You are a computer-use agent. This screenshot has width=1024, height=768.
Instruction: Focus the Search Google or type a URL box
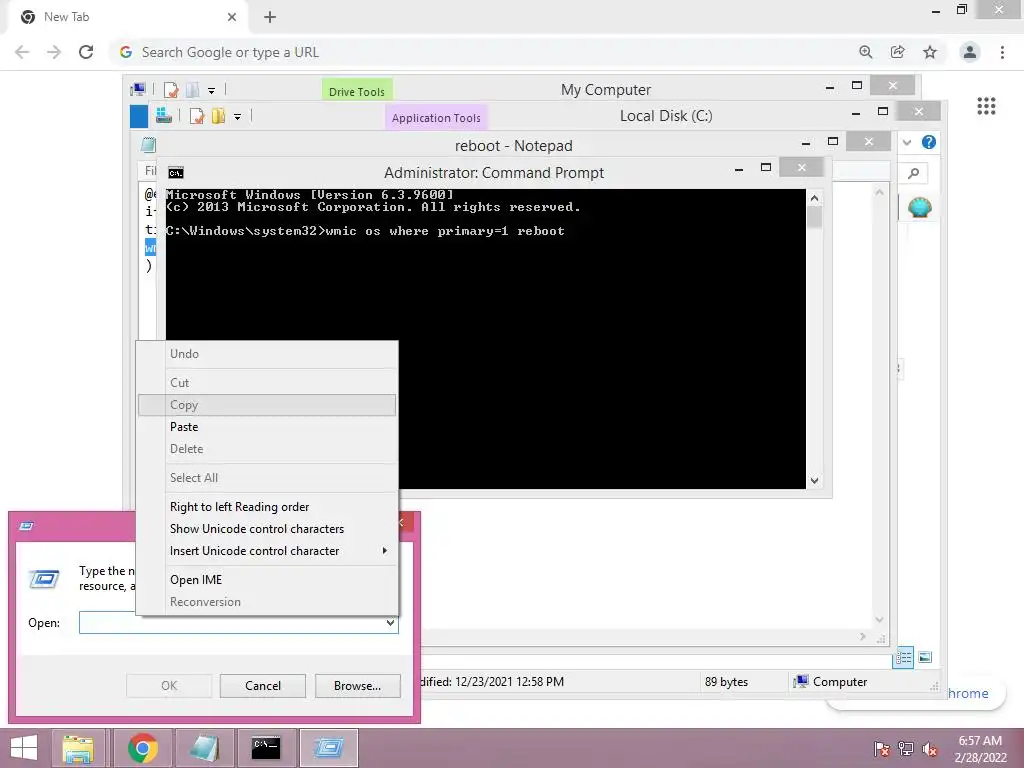click(483, 52)
